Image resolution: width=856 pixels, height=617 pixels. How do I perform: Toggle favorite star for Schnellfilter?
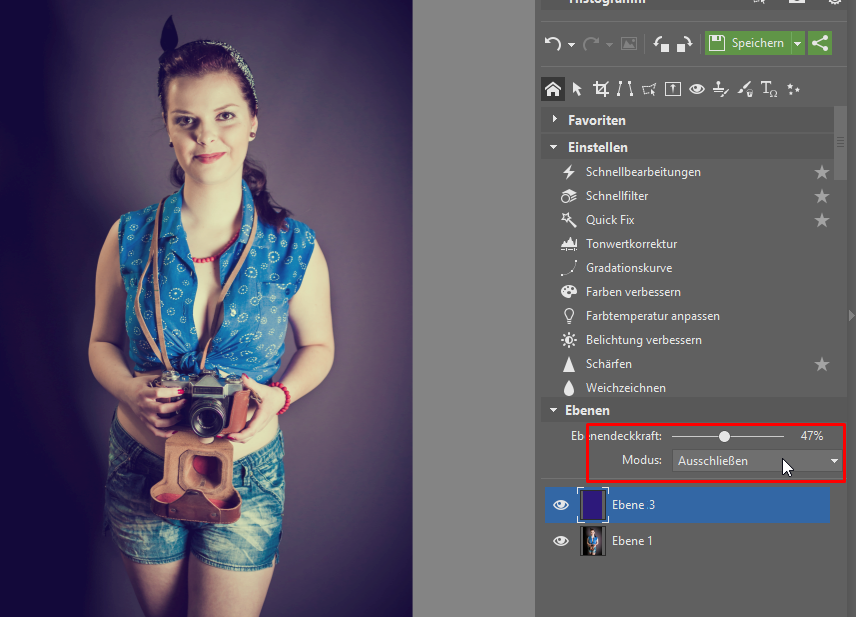click(x=822, y=197)
